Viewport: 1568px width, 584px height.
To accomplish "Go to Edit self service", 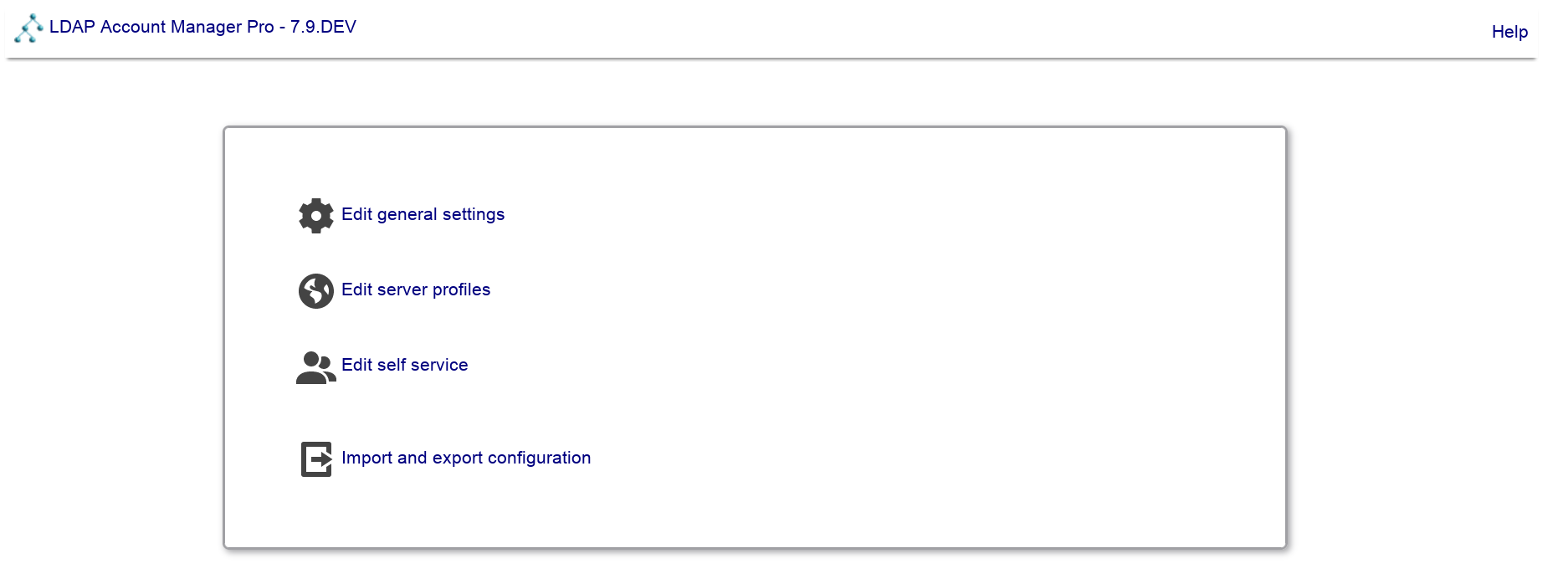I will pyautogui.click(x=404, y=366).
